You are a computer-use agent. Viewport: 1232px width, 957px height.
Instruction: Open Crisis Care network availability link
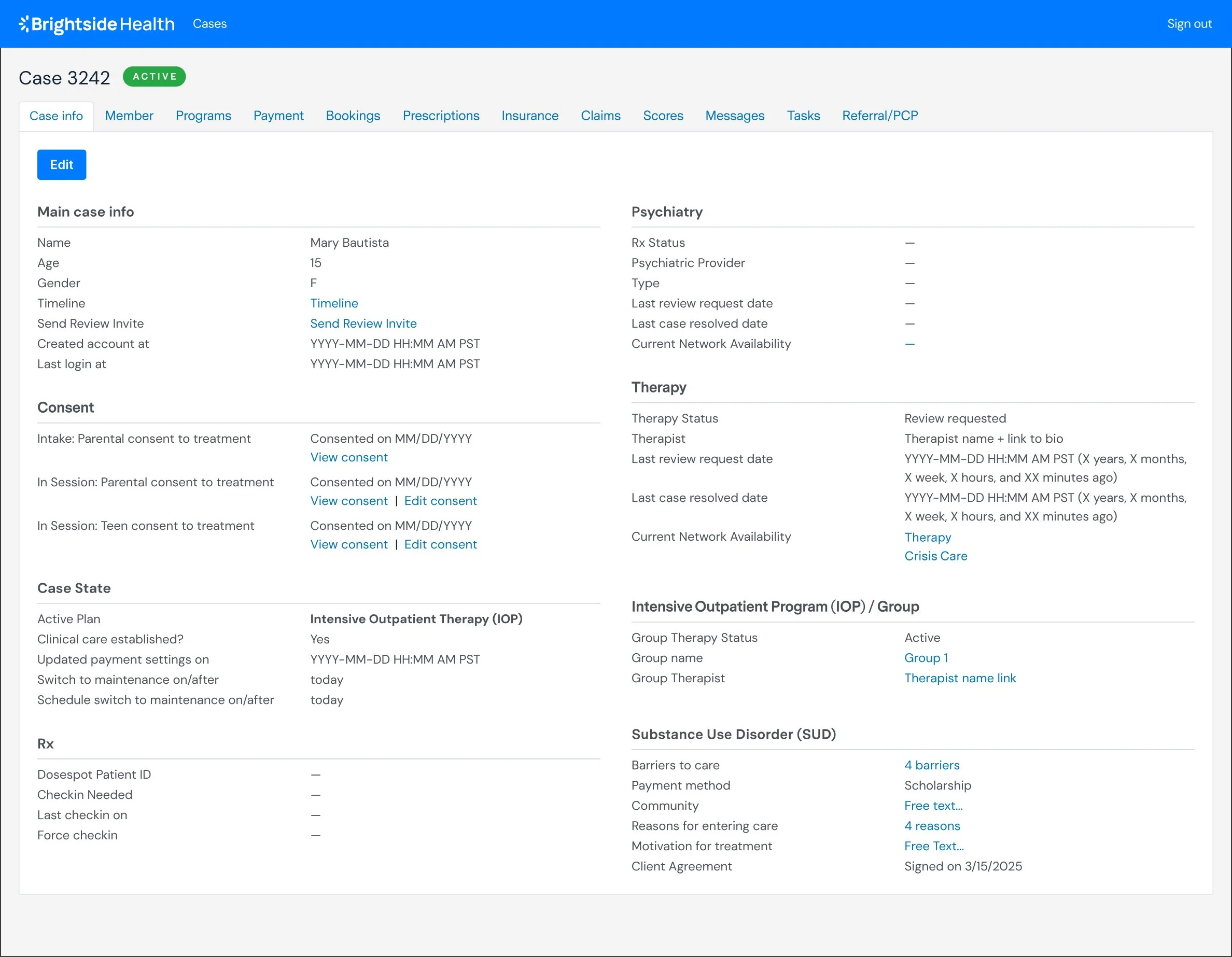935,556
